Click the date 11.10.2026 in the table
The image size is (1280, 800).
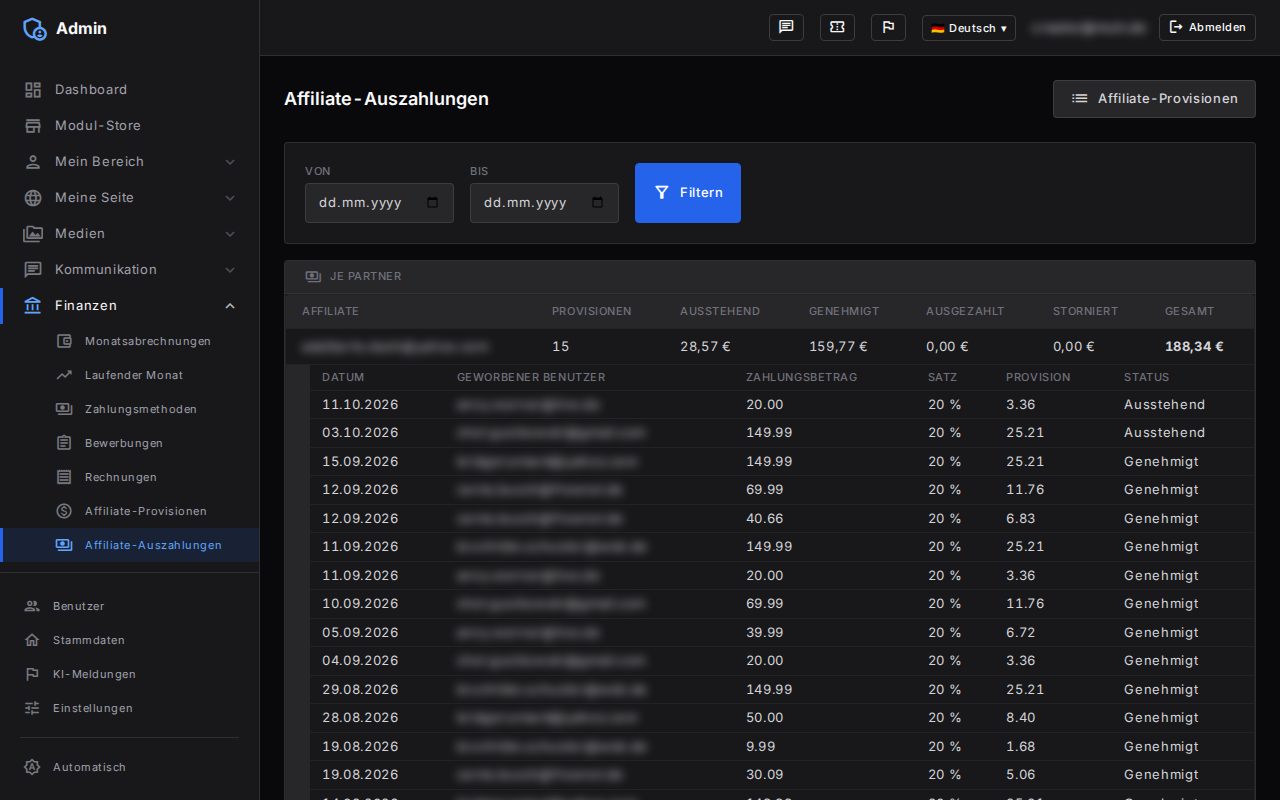point(360,404)
